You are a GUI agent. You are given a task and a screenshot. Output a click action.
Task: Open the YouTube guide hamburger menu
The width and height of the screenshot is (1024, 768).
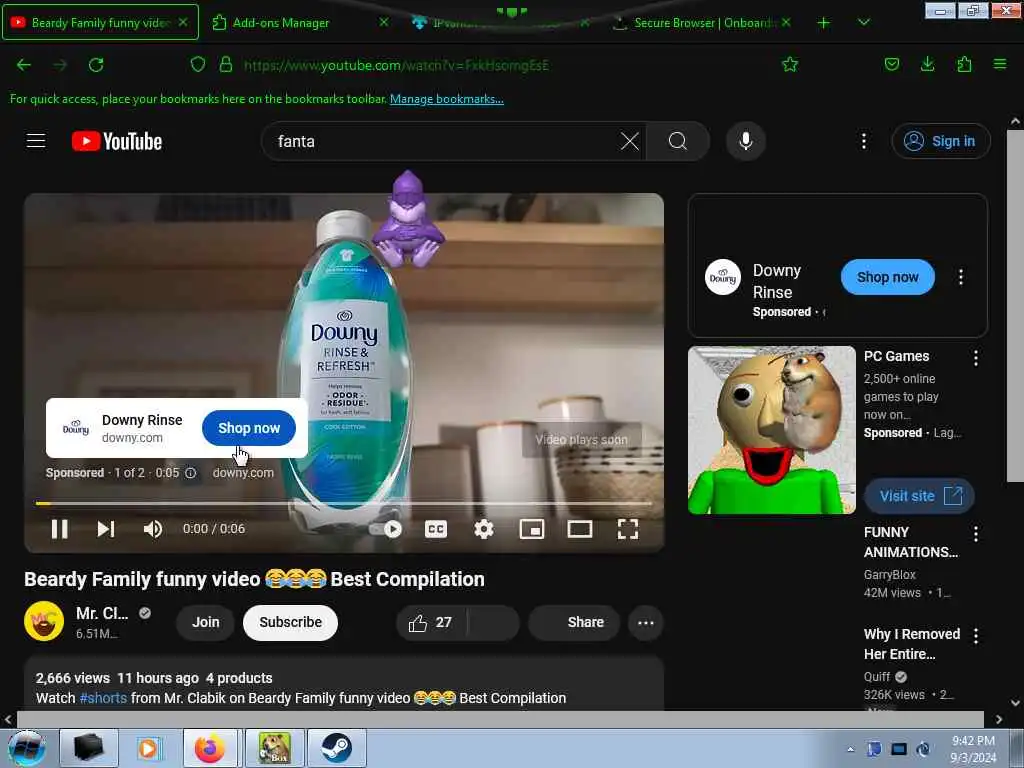tap(36, 141)
